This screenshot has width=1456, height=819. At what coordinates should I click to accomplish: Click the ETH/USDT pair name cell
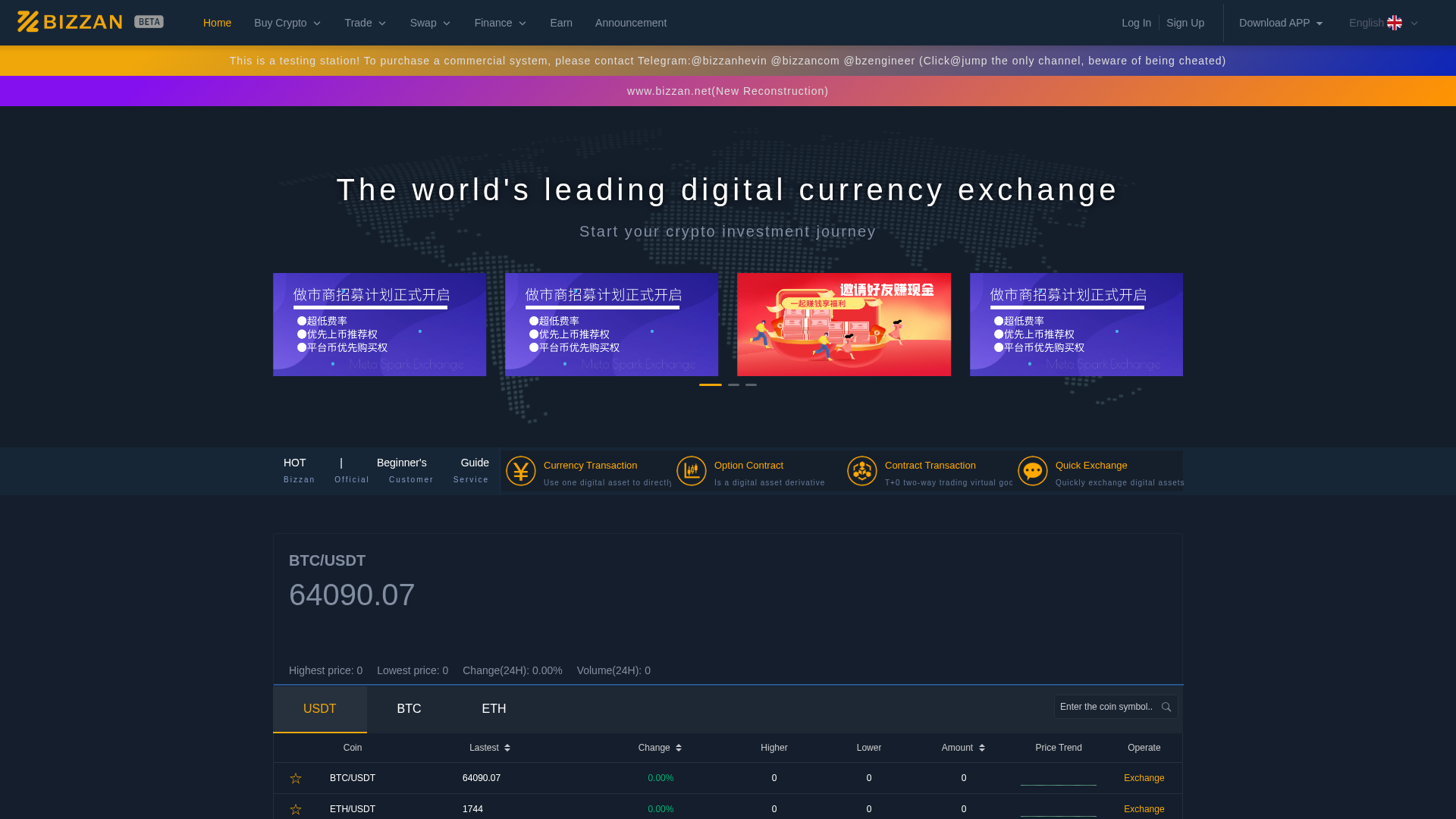pyautogui.click(x=353, y=809)
